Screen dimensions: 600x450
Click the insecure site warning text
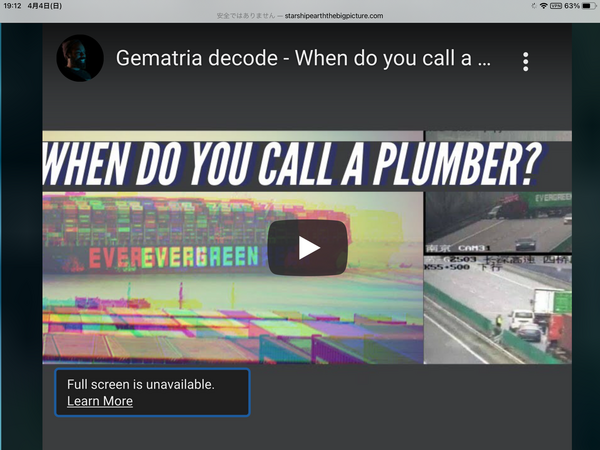pyautogui.click(x=249, y=16)
